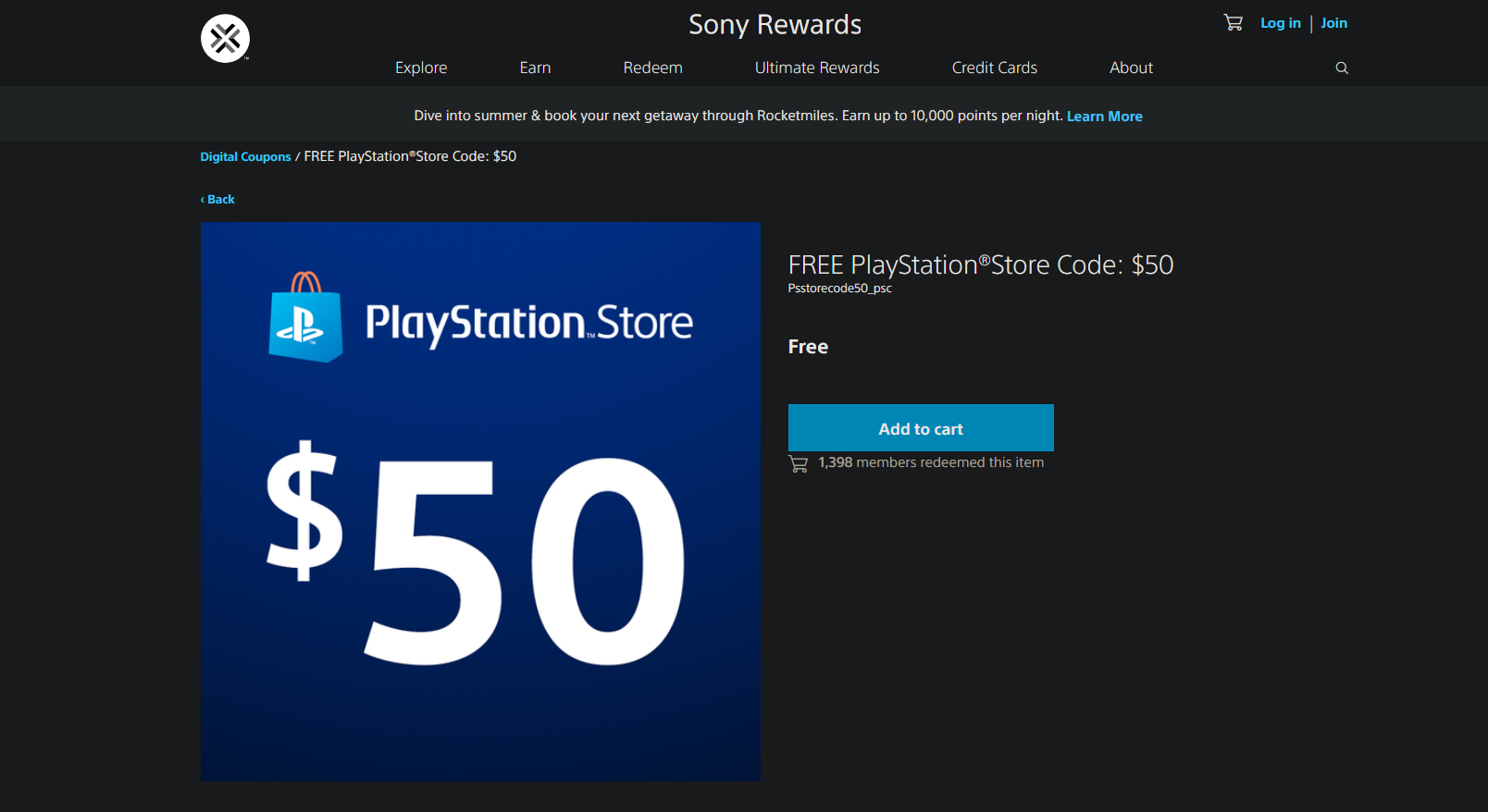This screenshot has height=812, width=1488.
Task: Click the search magnifier icon
Action: coord(1342,68)
